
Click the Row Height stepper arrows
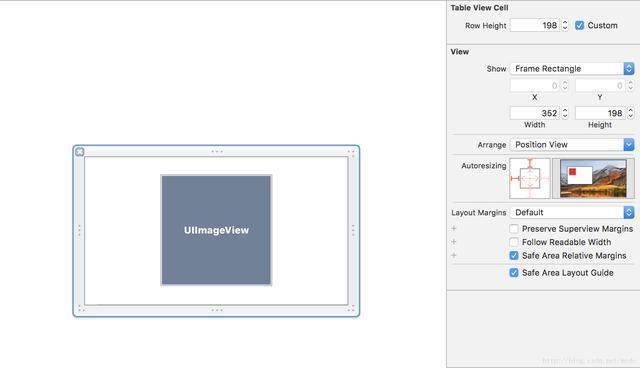tap(565, 25)
